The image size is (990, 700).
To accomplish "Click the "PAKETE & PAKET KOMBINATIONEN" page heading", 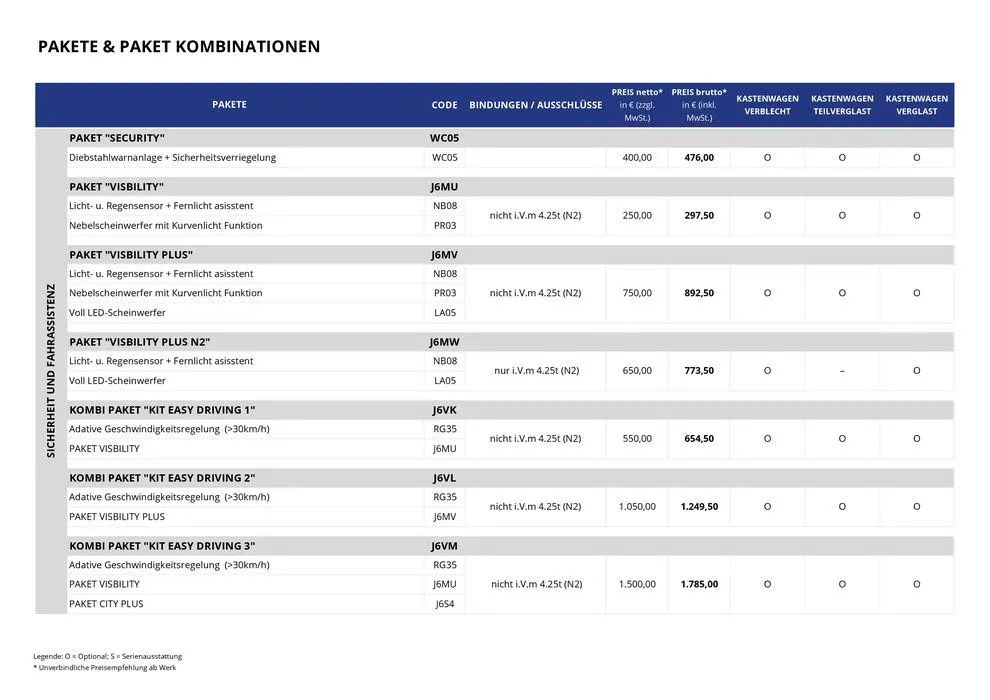I will click(179, 46).
